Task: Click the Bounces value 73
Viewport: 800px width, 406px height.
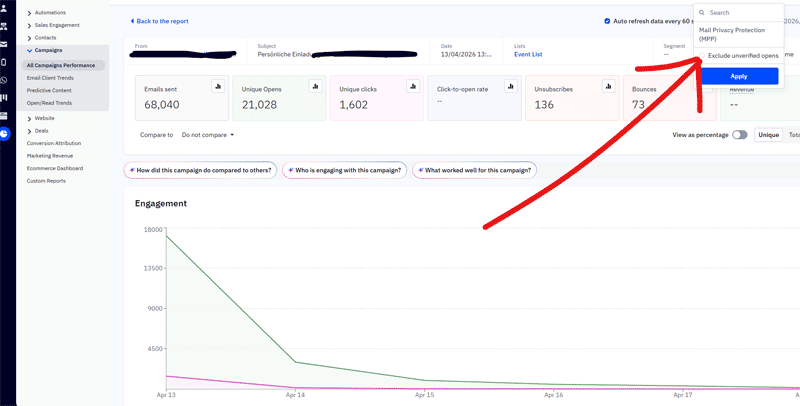Action: [x=638, y=105]
